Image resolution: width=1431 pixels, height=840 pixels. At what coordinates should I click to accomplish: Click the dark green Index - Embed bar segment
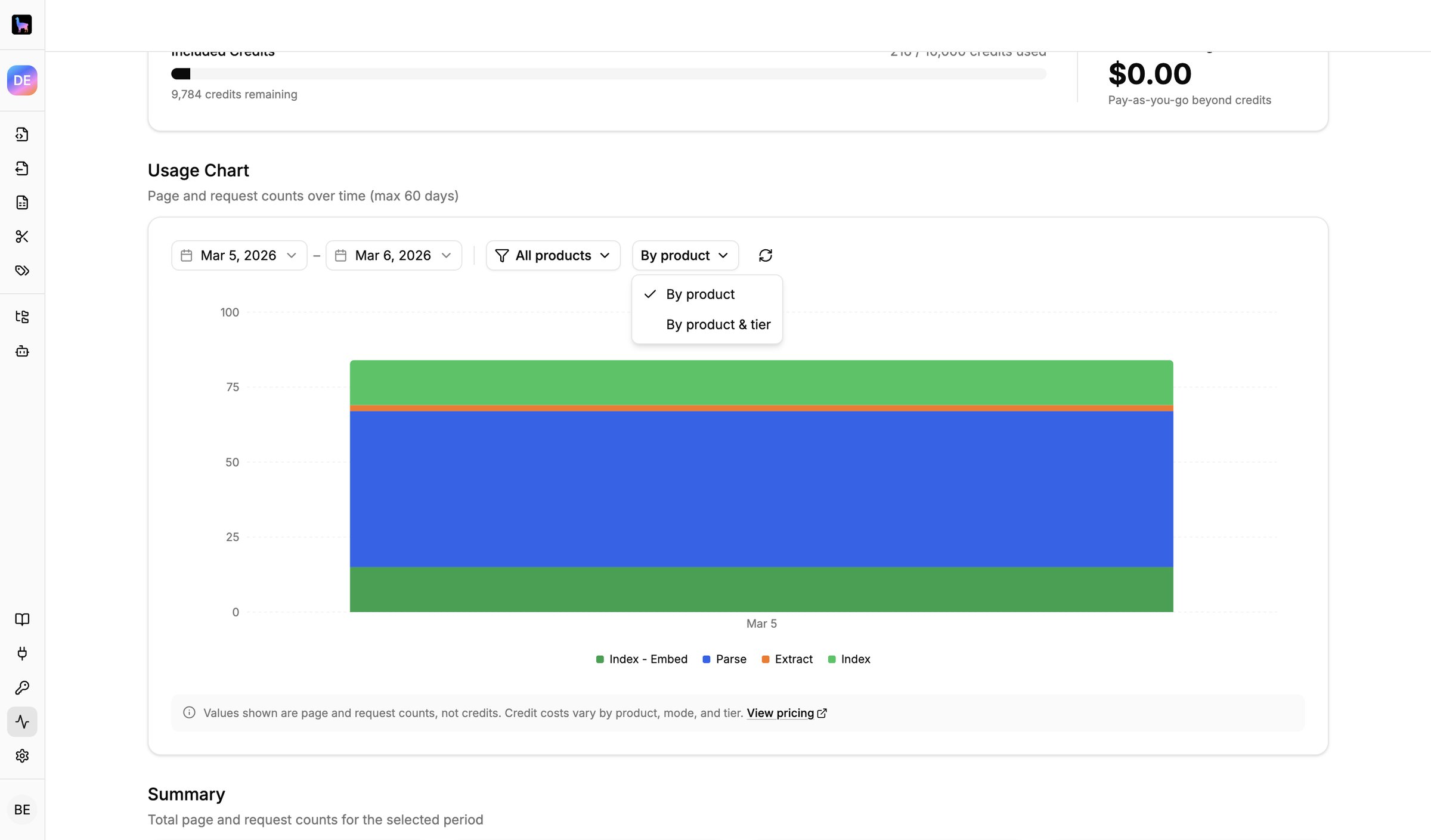point(761,589)
